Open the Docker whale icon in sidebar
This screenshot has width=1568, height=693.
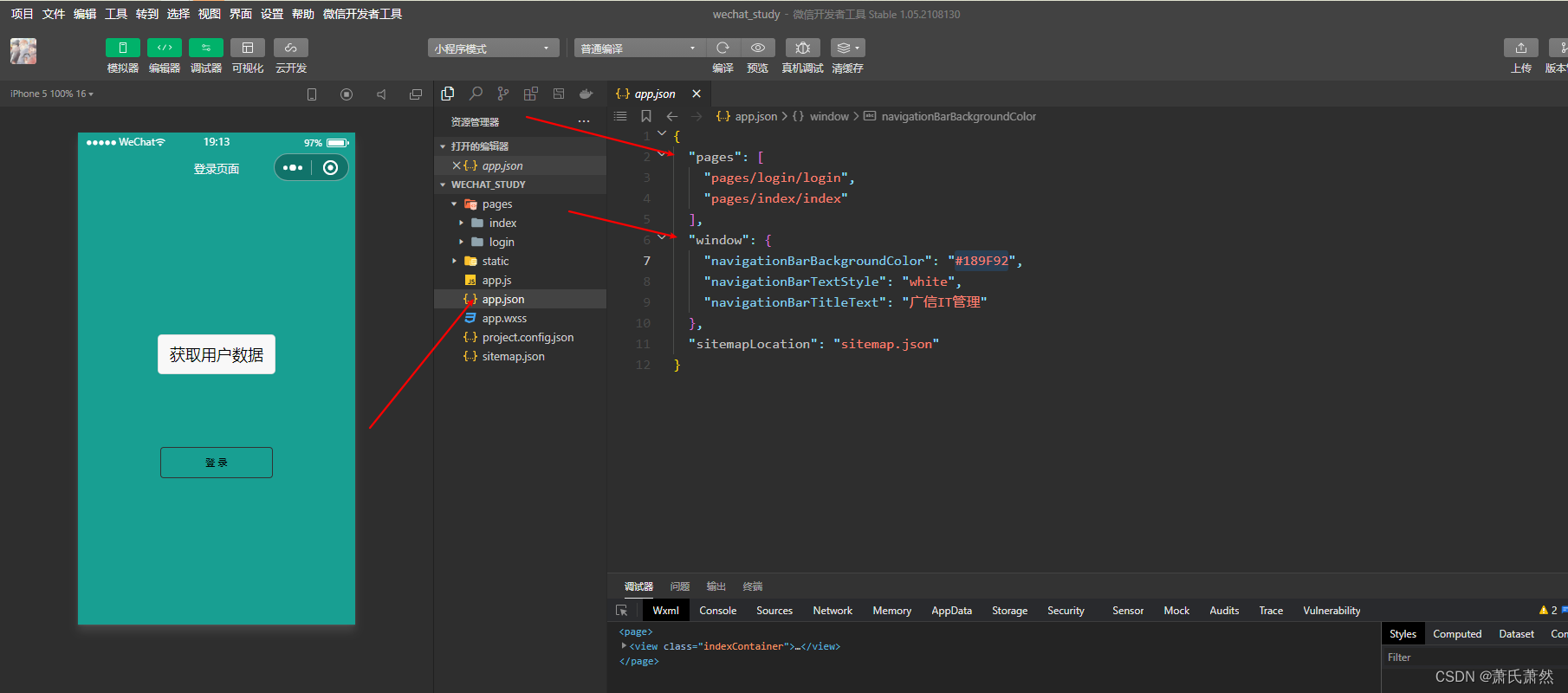586,94
